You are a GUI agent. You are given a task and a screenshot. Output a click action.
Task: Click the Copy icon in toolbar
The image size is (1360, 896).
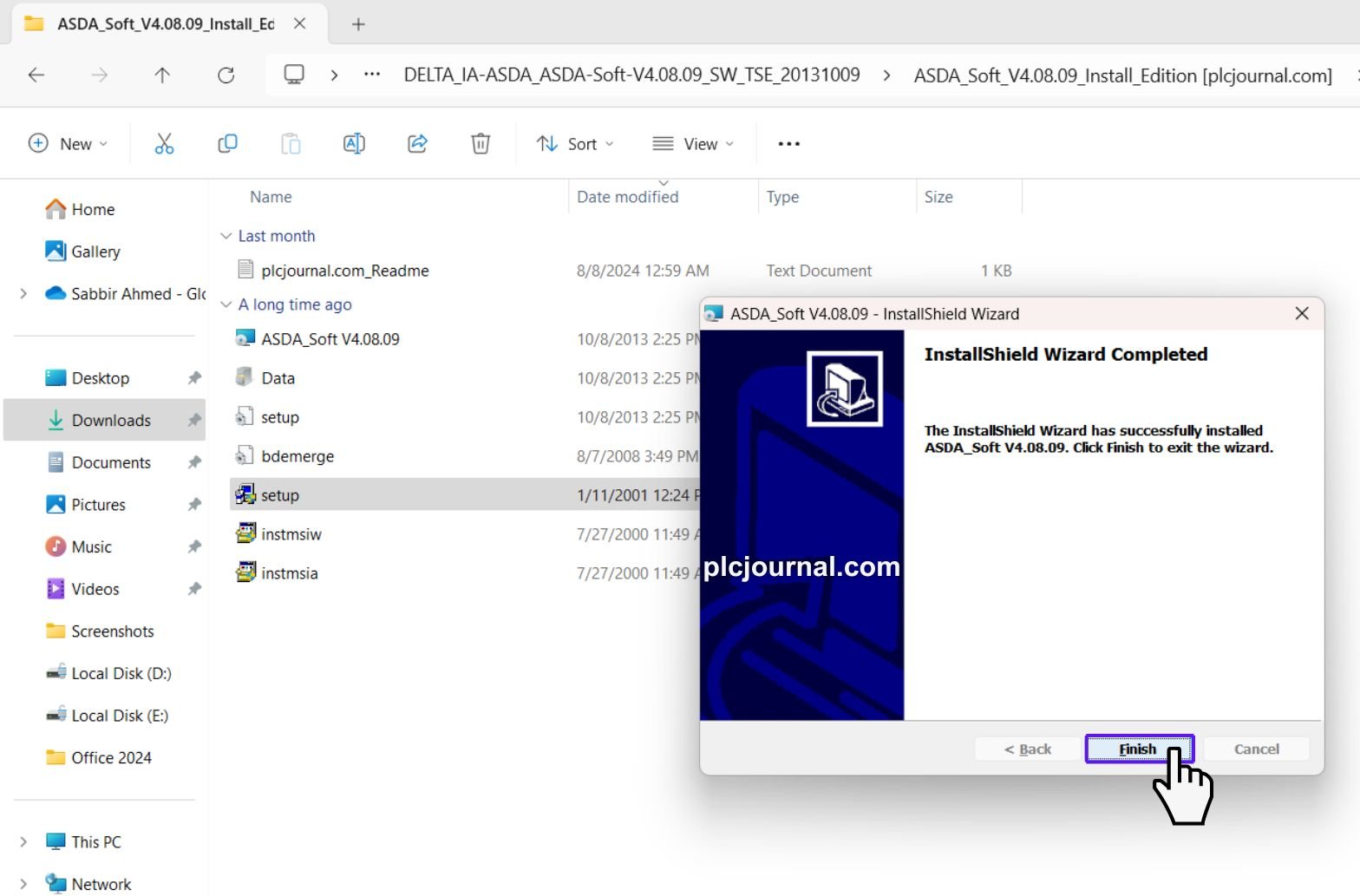pos(227,144)
